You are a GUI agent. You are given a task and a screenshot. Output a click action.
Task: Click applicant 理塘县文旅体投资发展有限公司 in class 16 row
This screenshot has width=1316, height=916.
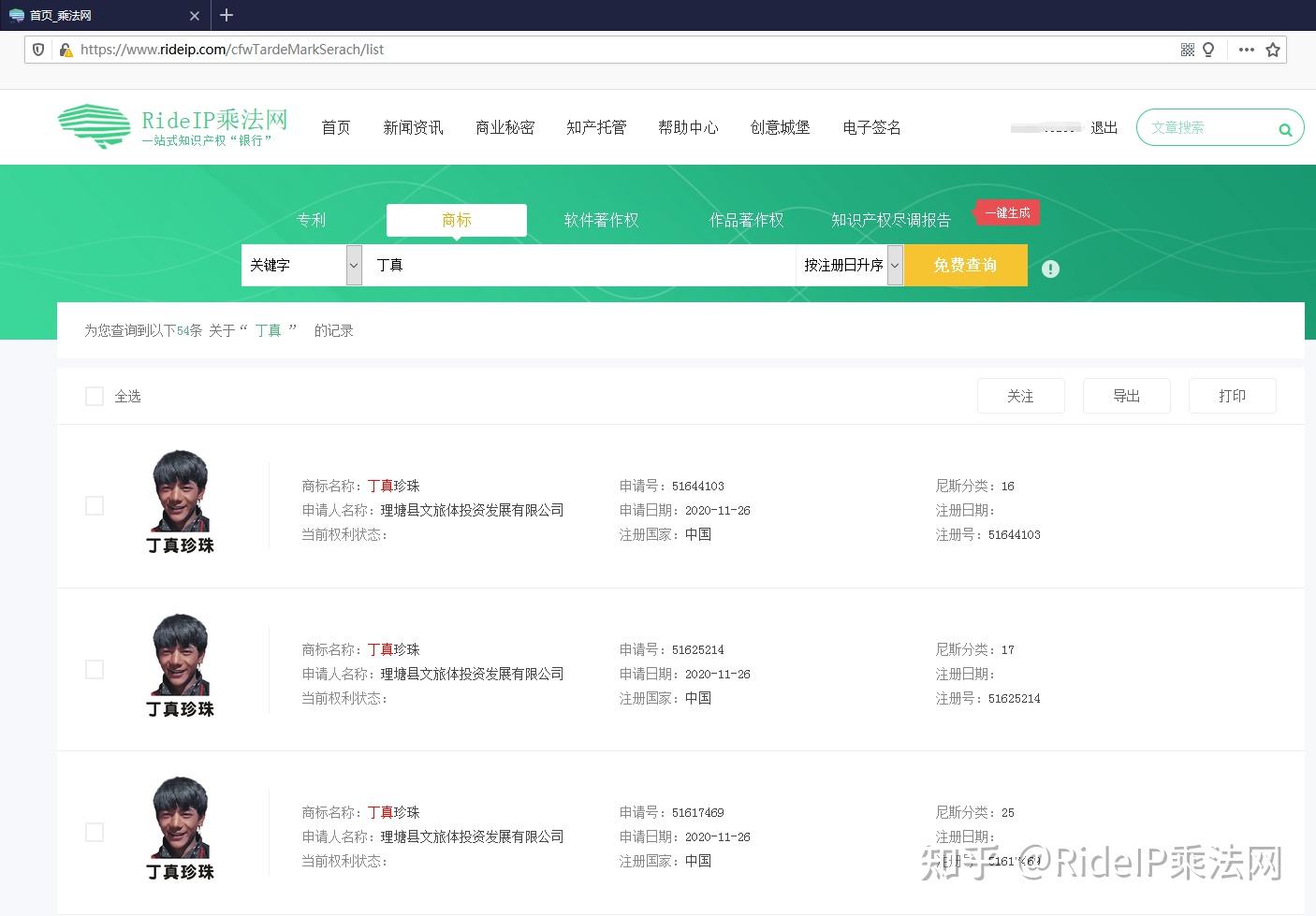tap(473, 510)
